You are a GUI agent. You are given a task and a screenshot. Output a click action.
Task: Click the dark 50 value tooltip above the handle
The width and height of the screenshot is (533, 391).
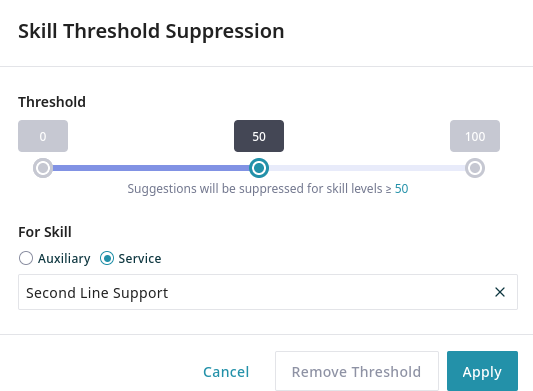[259, 136]
